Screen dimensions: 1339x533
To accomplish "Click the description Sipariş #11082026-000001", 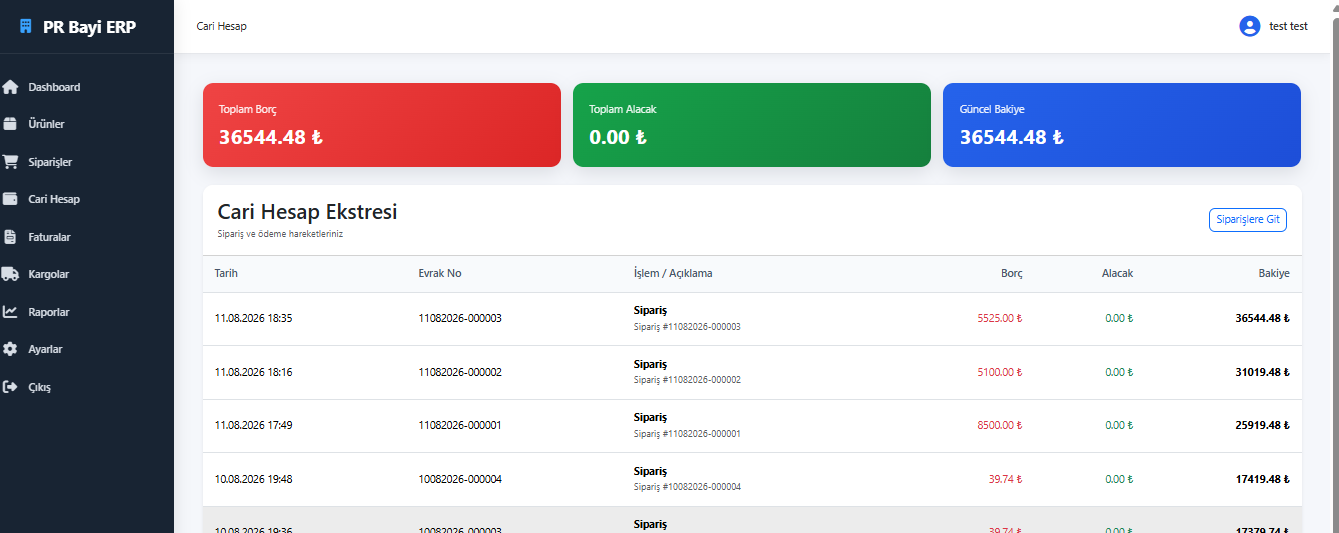I will (x=687, y=434).
